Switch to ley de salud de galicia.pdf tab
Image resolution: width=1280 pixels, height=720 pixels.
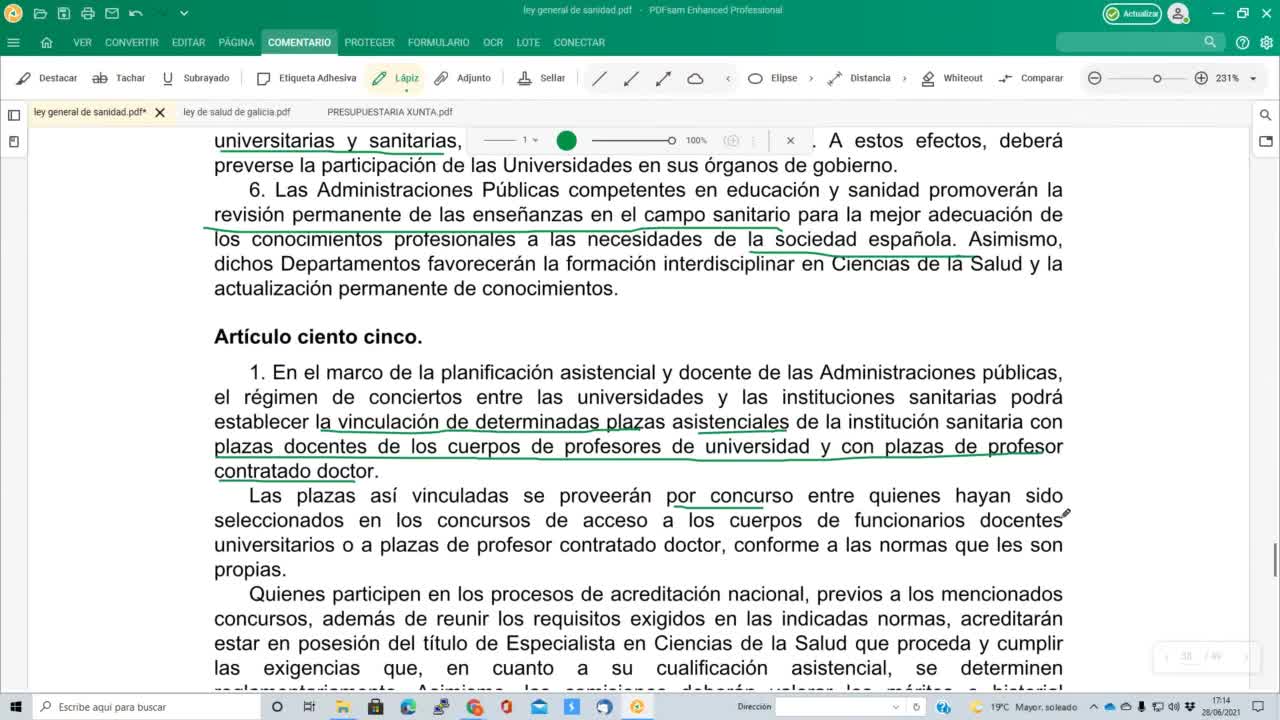tap(236, 112)
